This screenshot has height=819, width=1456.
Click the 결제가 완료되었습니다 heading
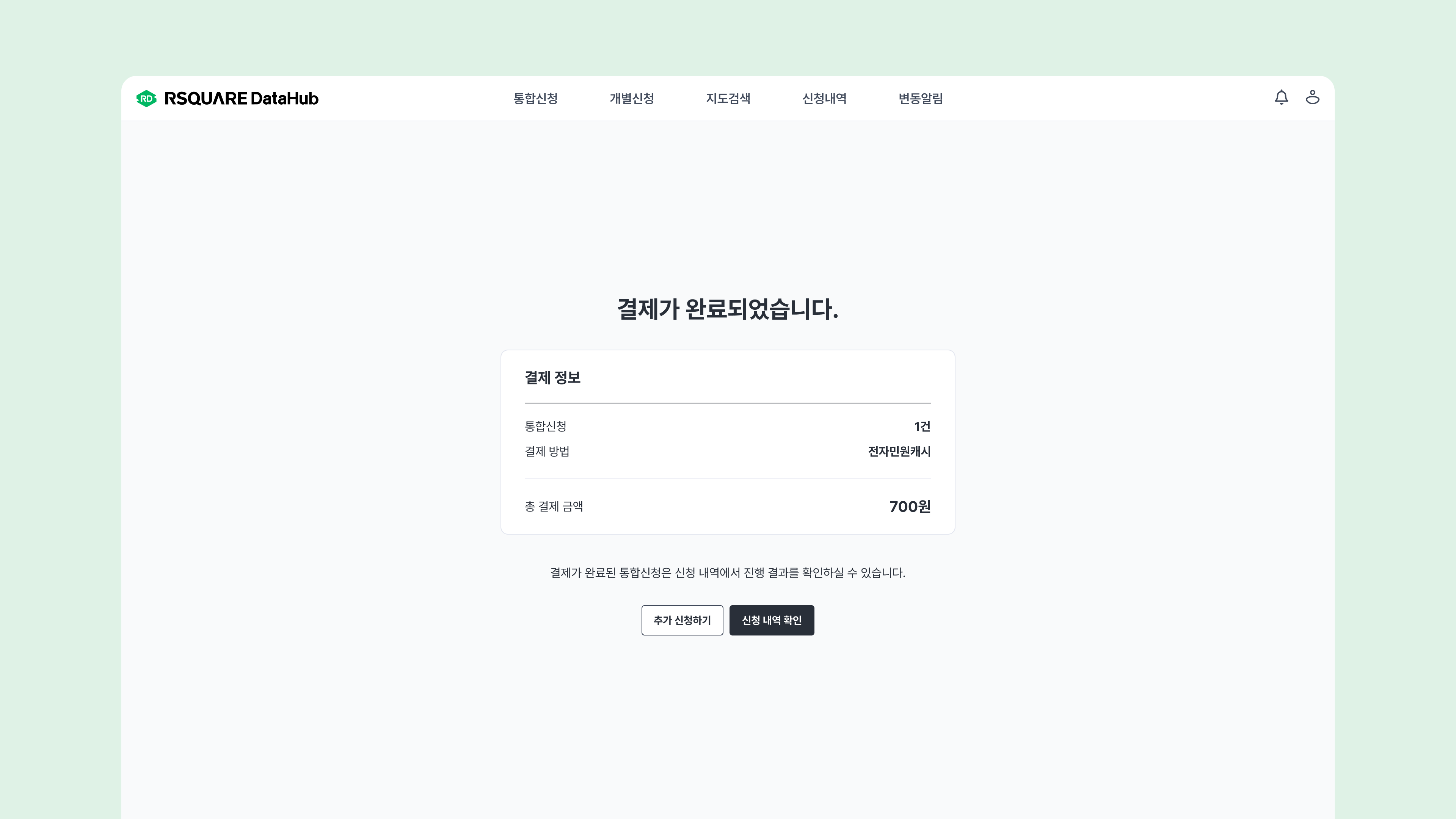click(728, 309)
